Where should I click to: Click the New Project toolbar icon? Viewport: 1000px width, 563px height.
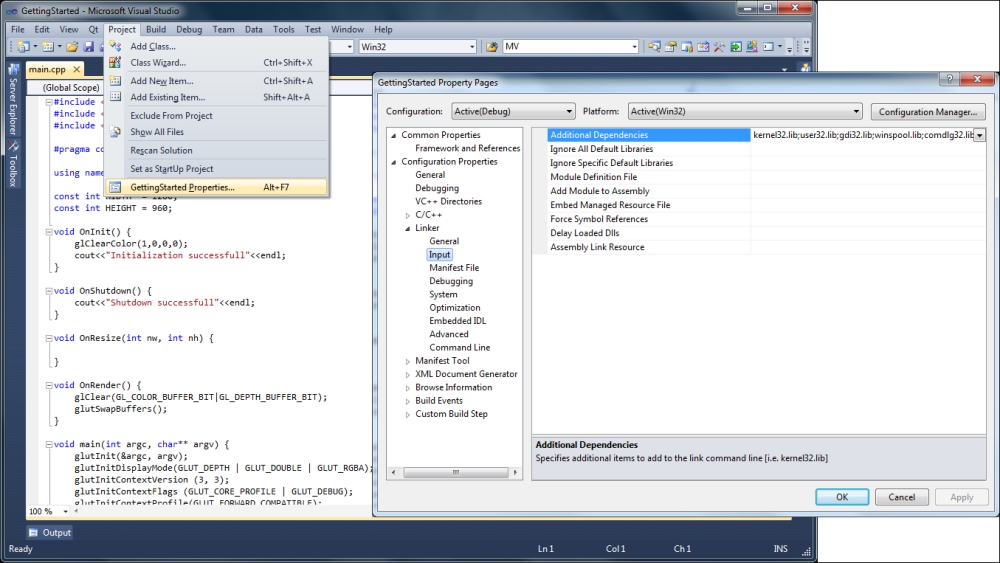click(24, 47)
